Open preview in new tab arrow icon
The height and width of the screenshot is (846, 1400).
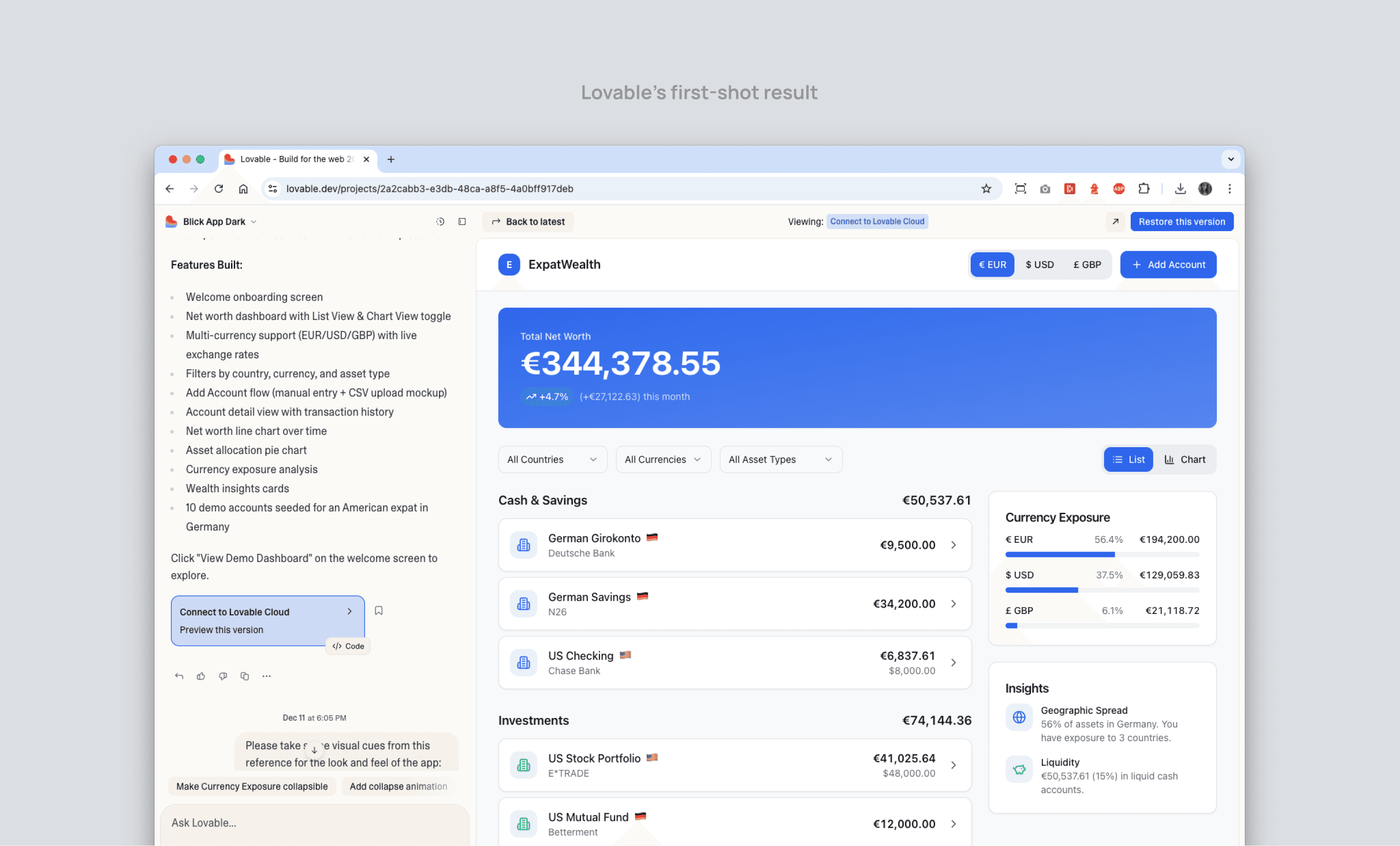1115,222
